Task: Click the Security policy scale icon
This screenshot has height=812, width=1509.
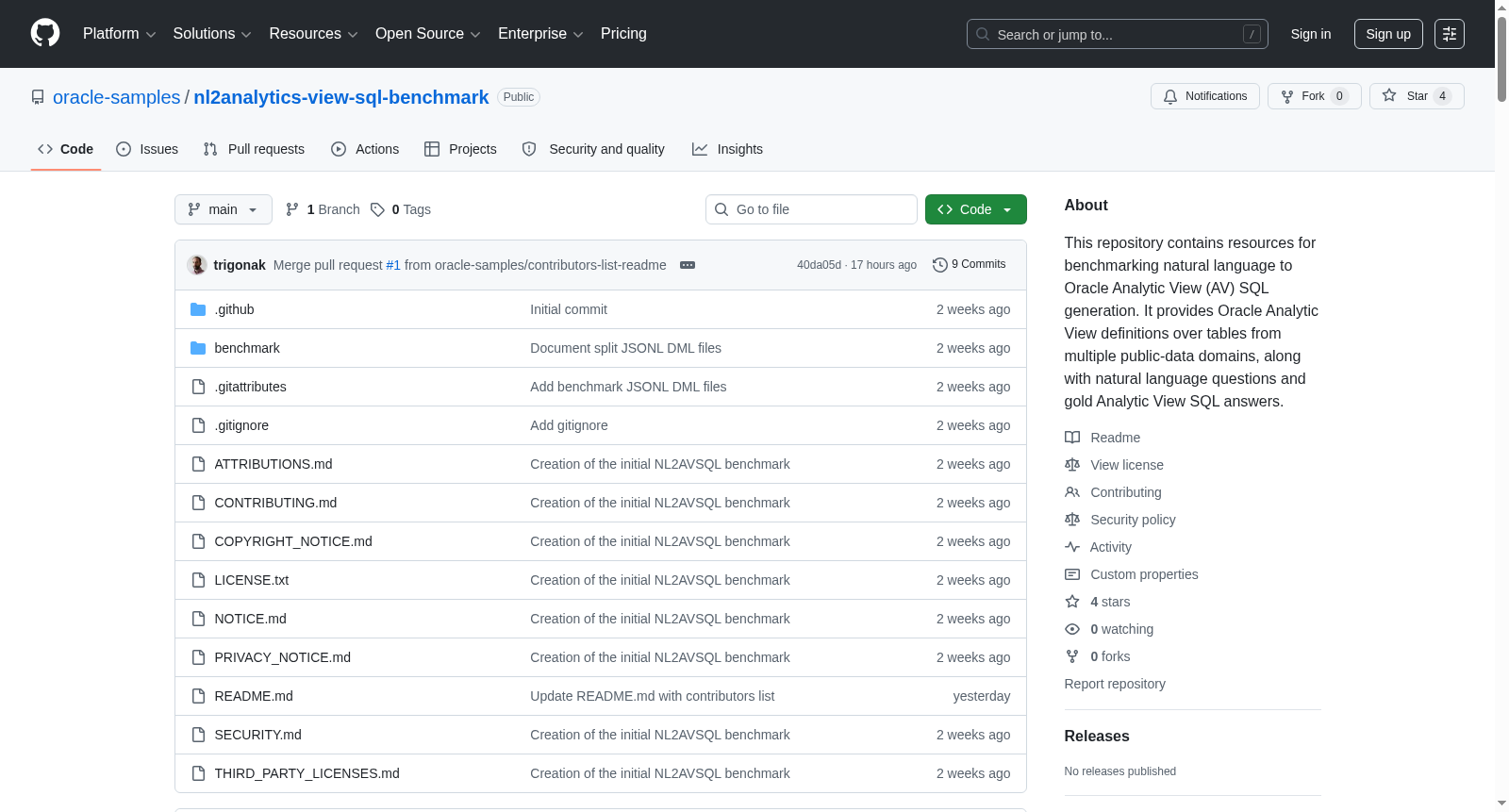Action: pos(1072,520)
